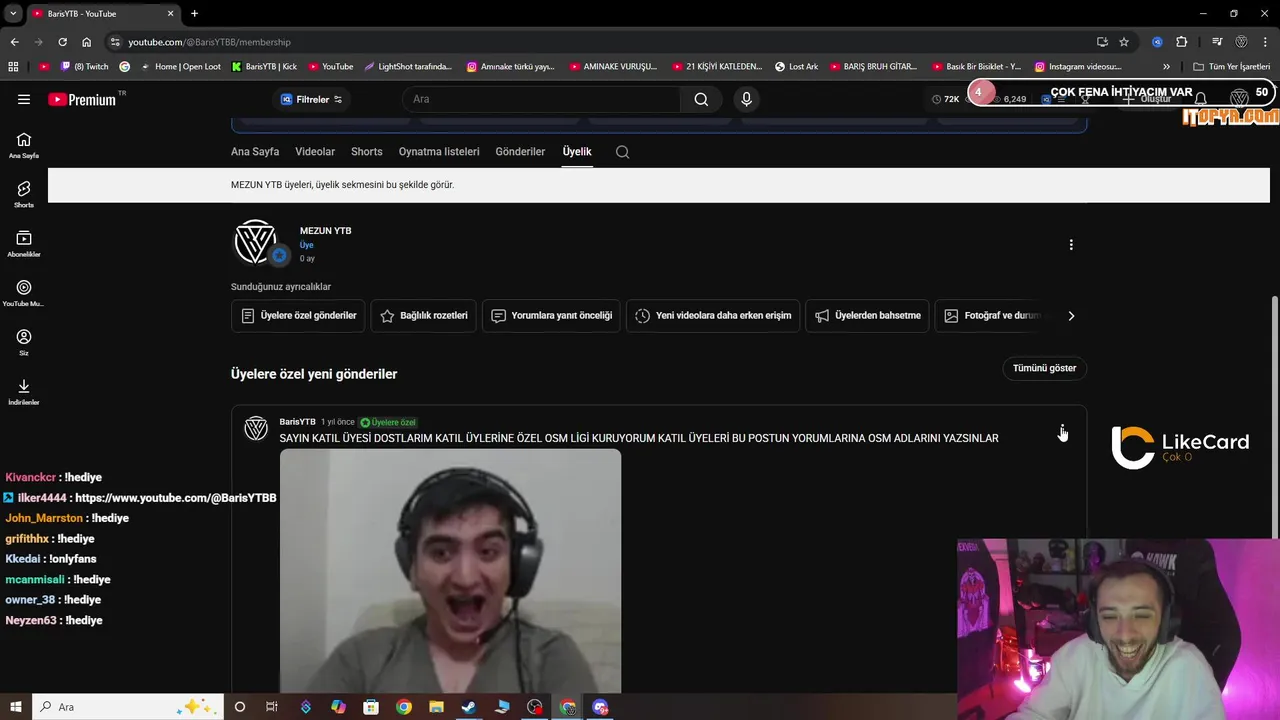Open the YouTube hamburger guide menu
The width and height of the screenshot is (1280, 720).
(x=24, y=99)
